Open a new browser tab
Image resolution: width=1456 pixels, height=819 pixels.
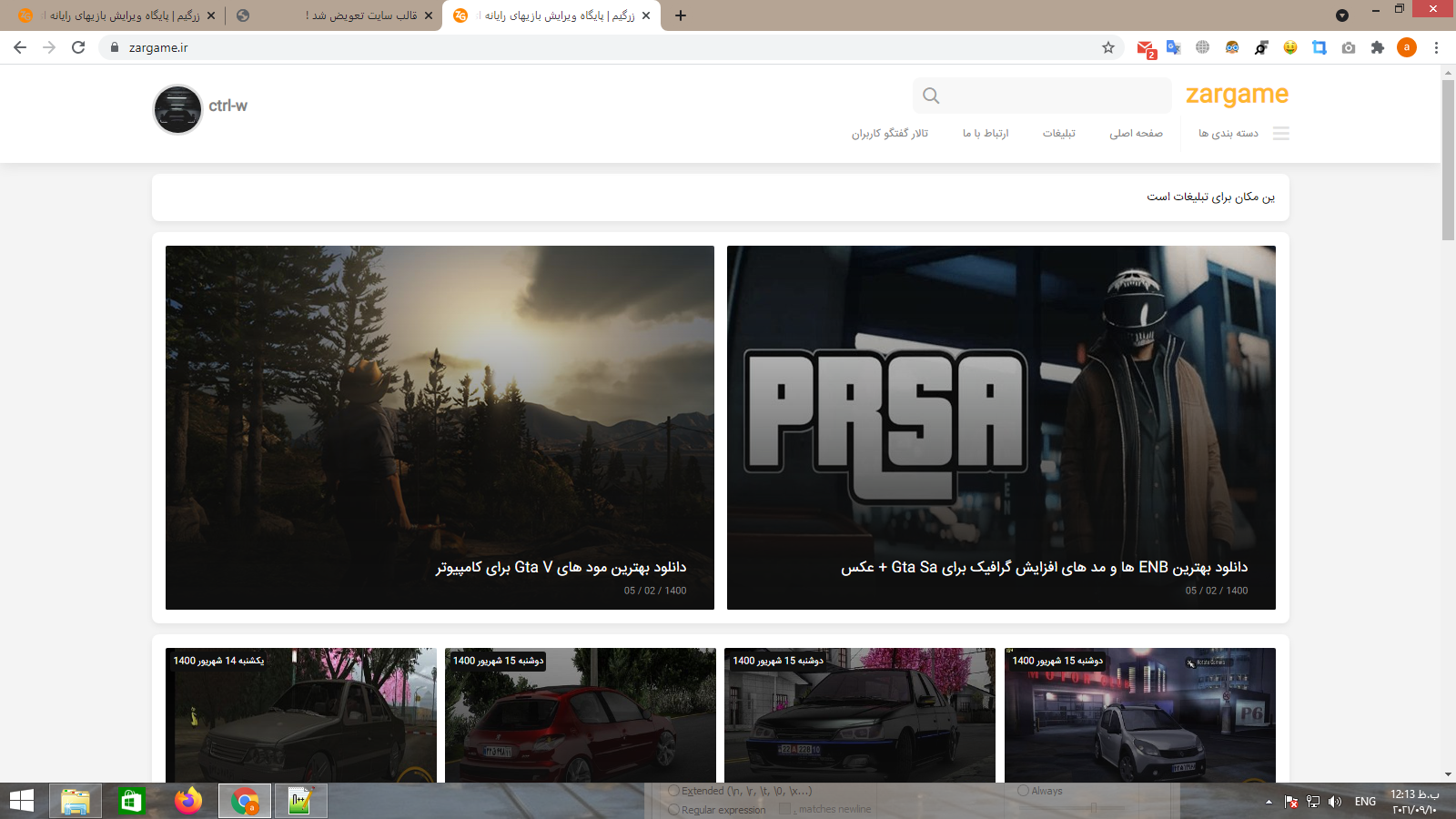(681, 15)
